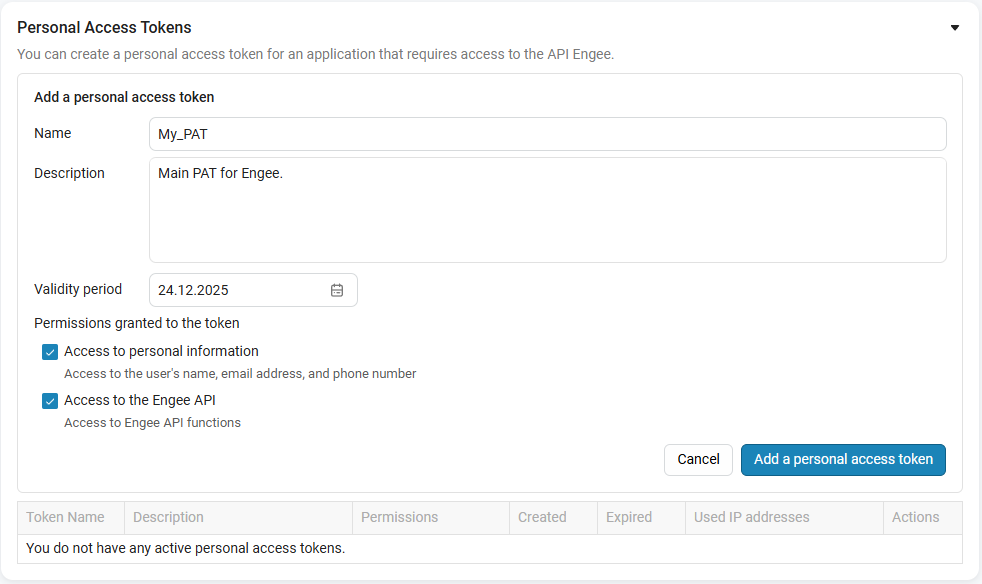Click the Access to the Engee API label

pos(140,401)
